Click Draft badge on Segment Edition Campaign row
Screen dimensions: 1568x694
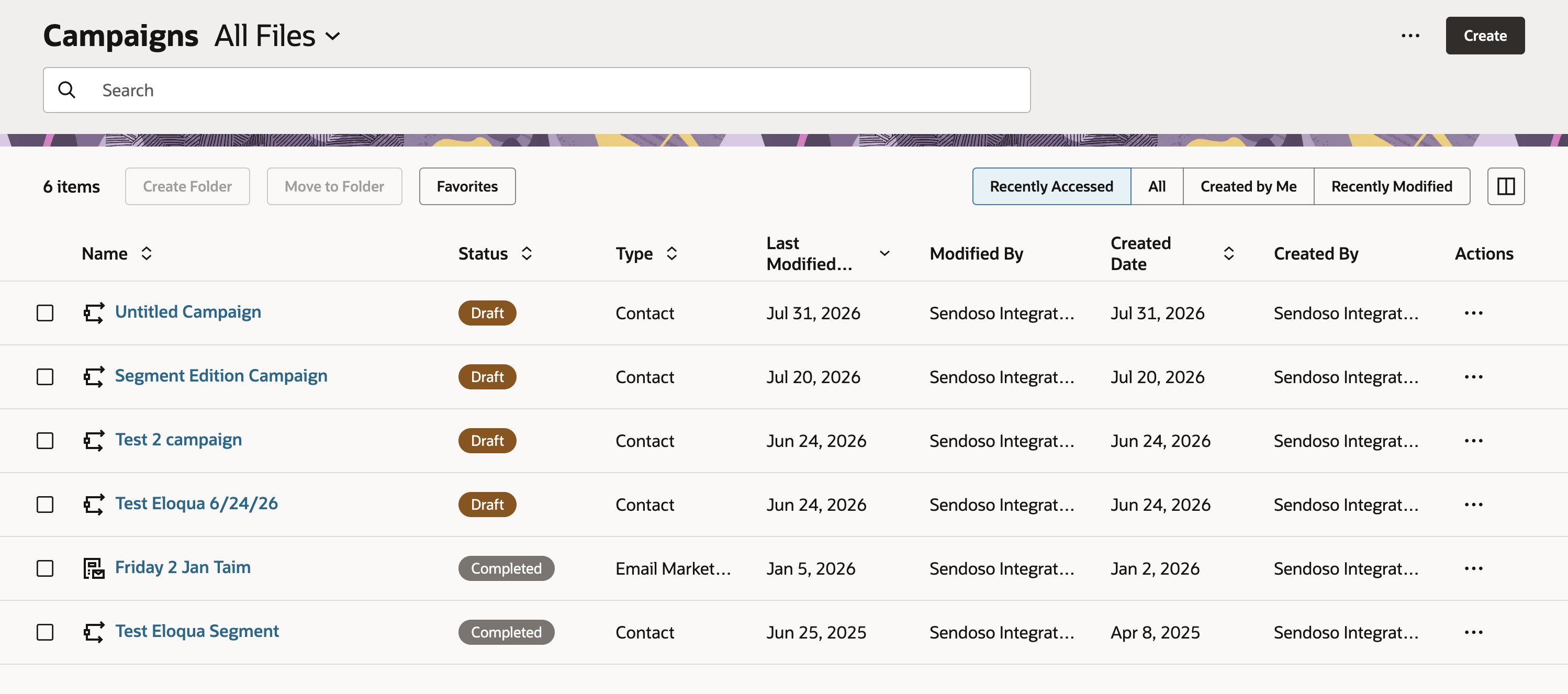(487, 377)
